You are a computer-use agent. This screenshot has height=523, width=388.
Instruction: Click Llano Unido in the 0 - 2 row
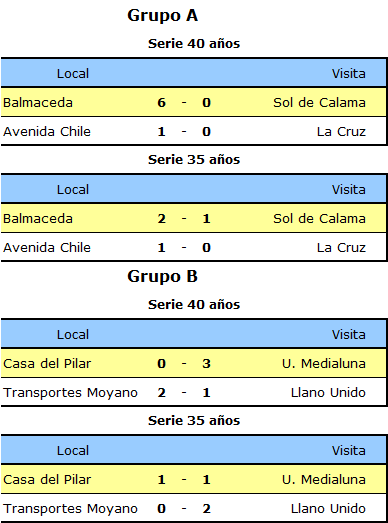pyautogui.click(x=328, y=509)
